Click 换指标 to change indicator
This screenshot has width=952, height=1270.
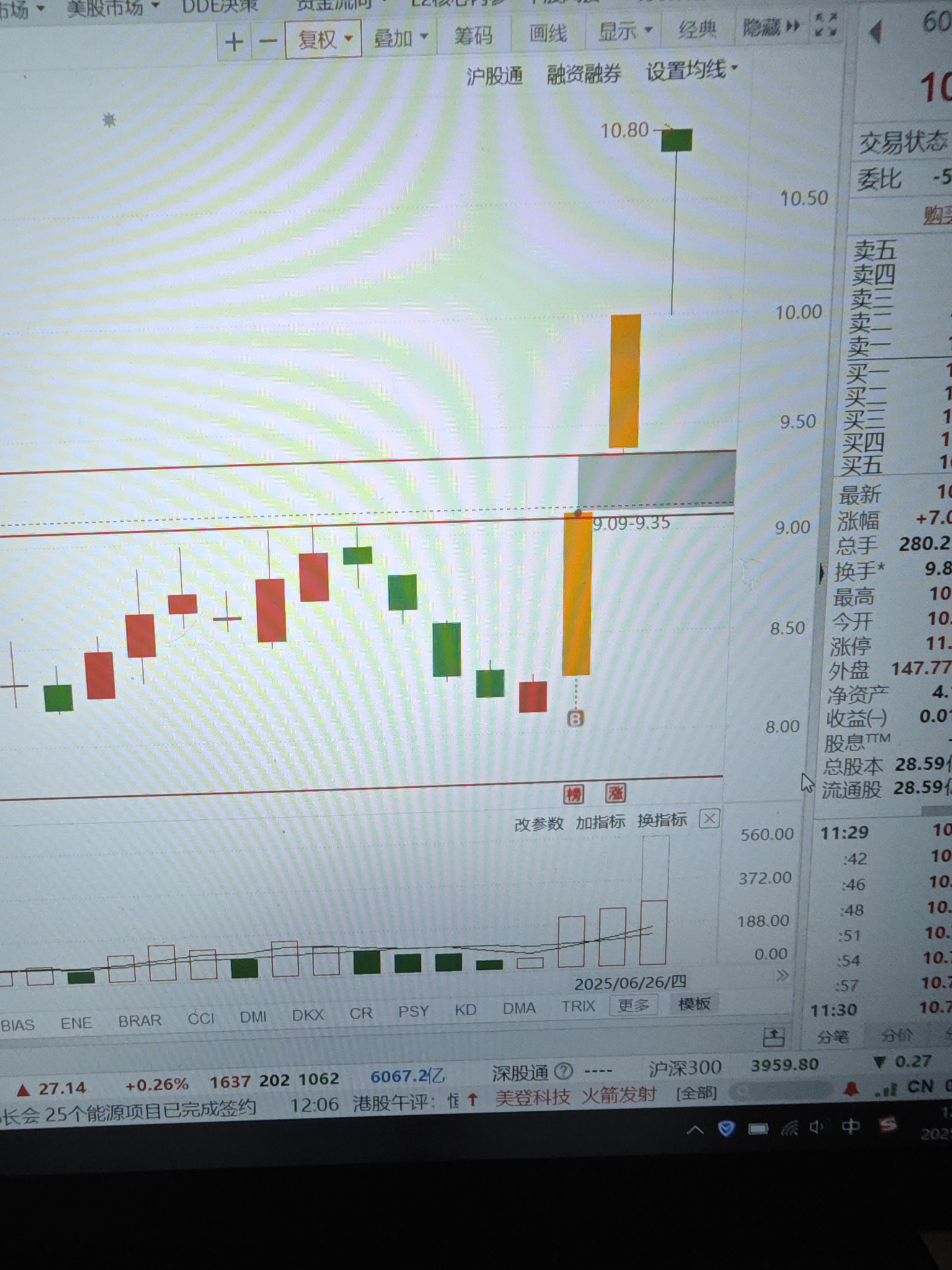tap(662, 820)
